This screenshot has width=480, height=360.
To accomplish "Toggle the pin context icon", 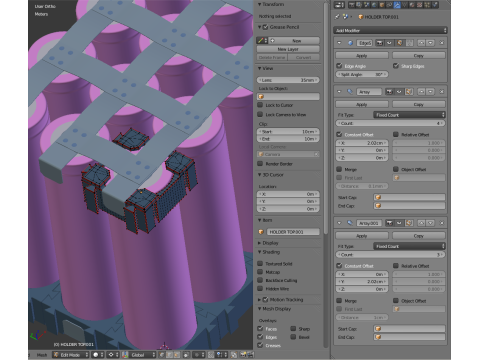I will 337,17.
